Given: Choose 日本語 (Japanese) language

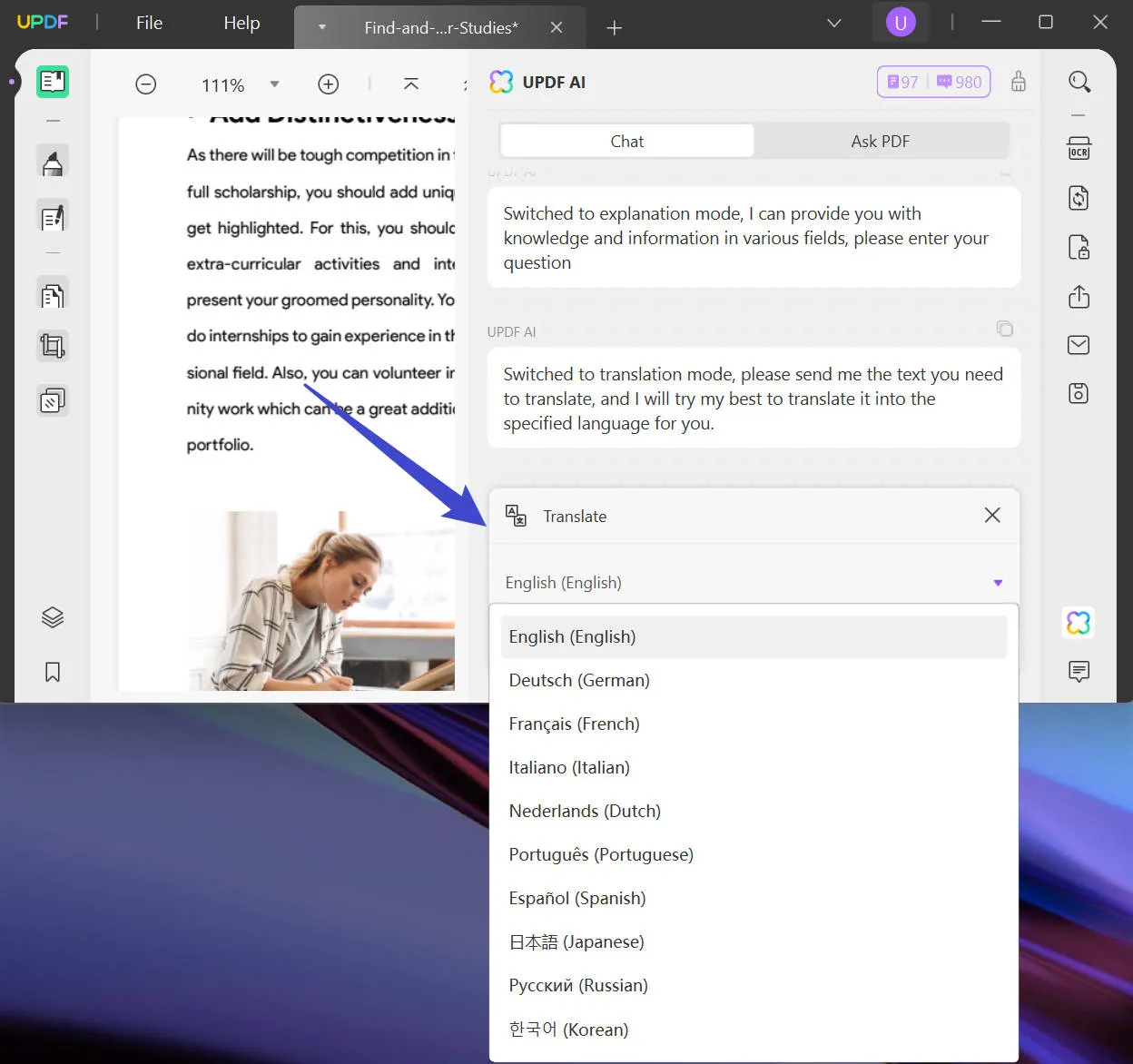Looking at the screenshot, I should (754, 941).
